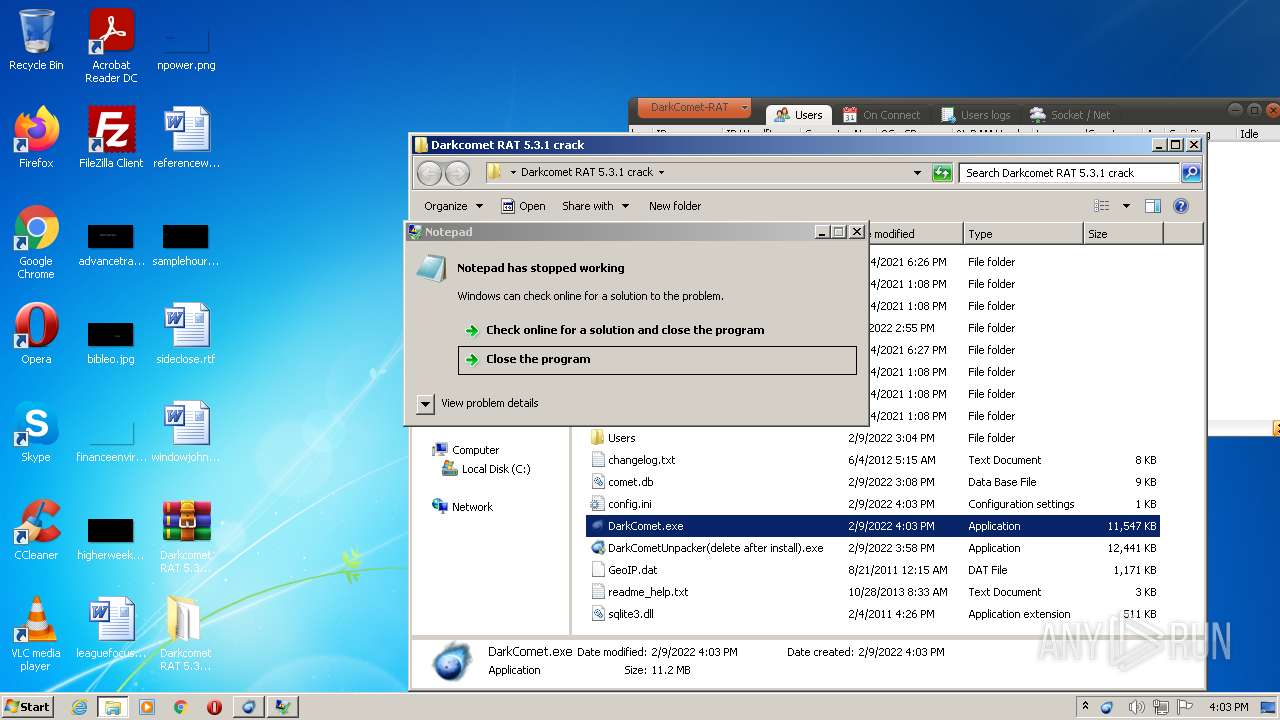Select Google Chrome desktop icon
This screenshot has height=720, width=1280.
point(36,243)
